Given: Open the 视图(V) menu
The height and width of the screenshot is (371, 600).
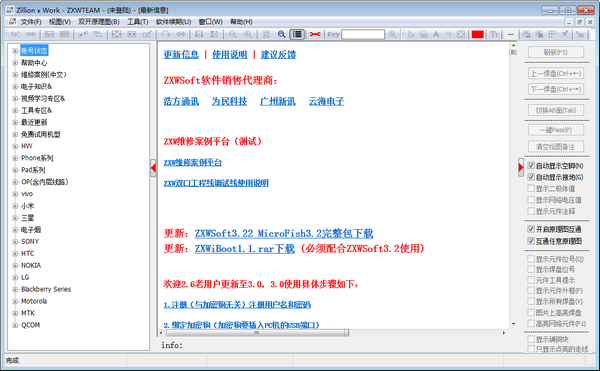Looking at the screenshot, I should pos(60,22).
